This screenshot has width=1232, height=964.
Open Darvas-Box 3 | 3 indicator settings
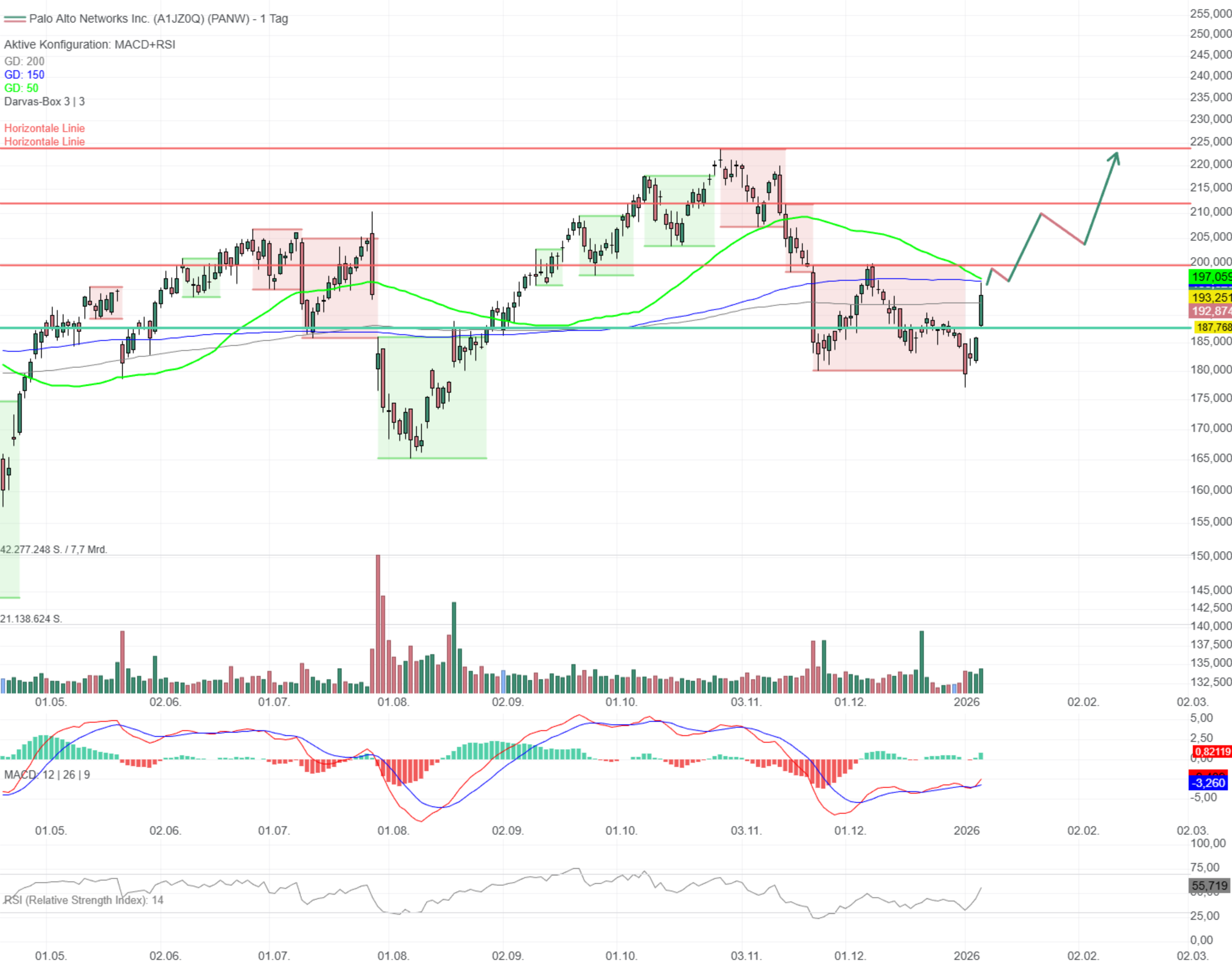coord(45,101)
